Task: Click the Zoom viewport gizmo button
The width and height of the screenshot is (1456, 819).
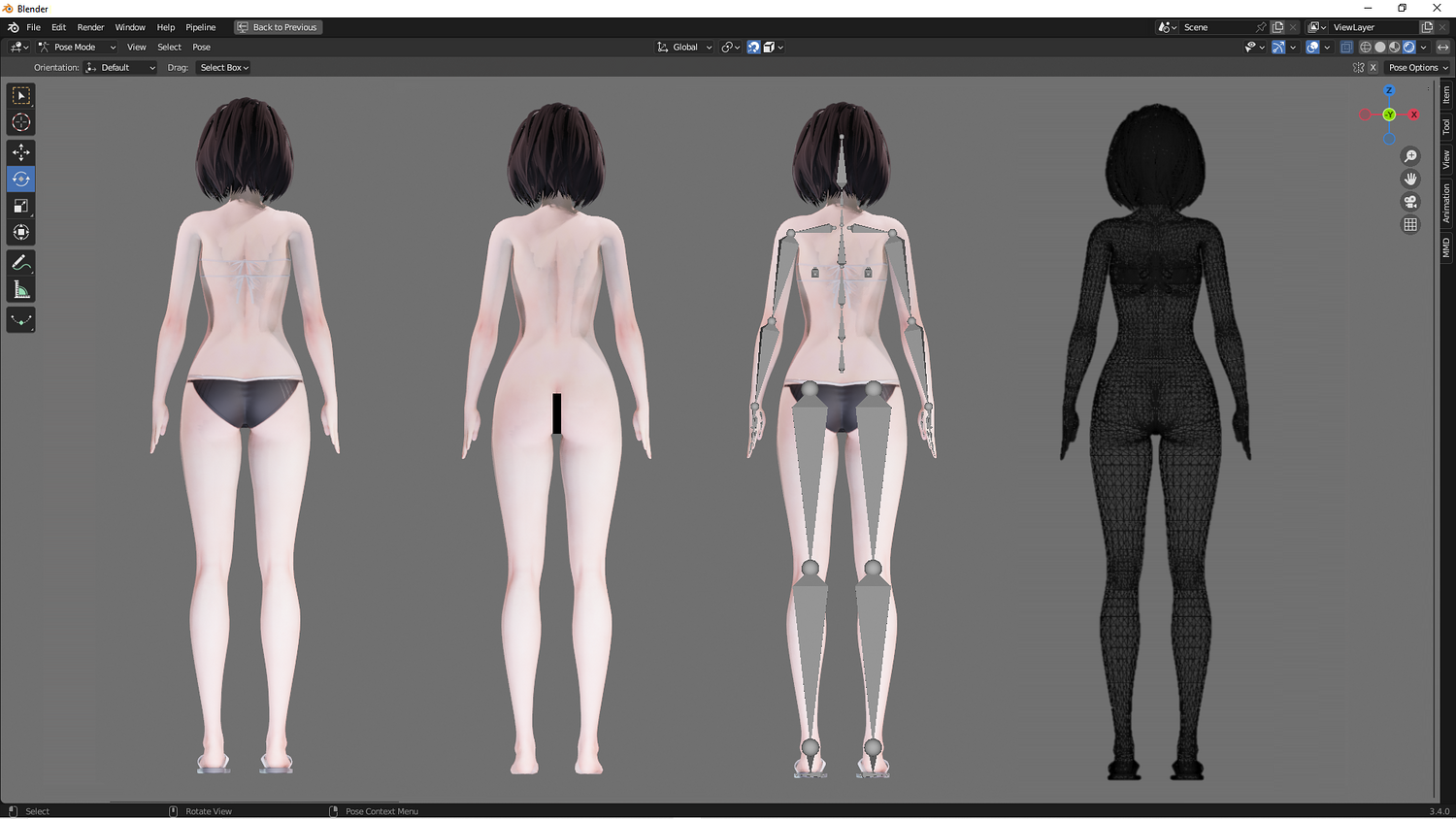Action: [1410, 156]
